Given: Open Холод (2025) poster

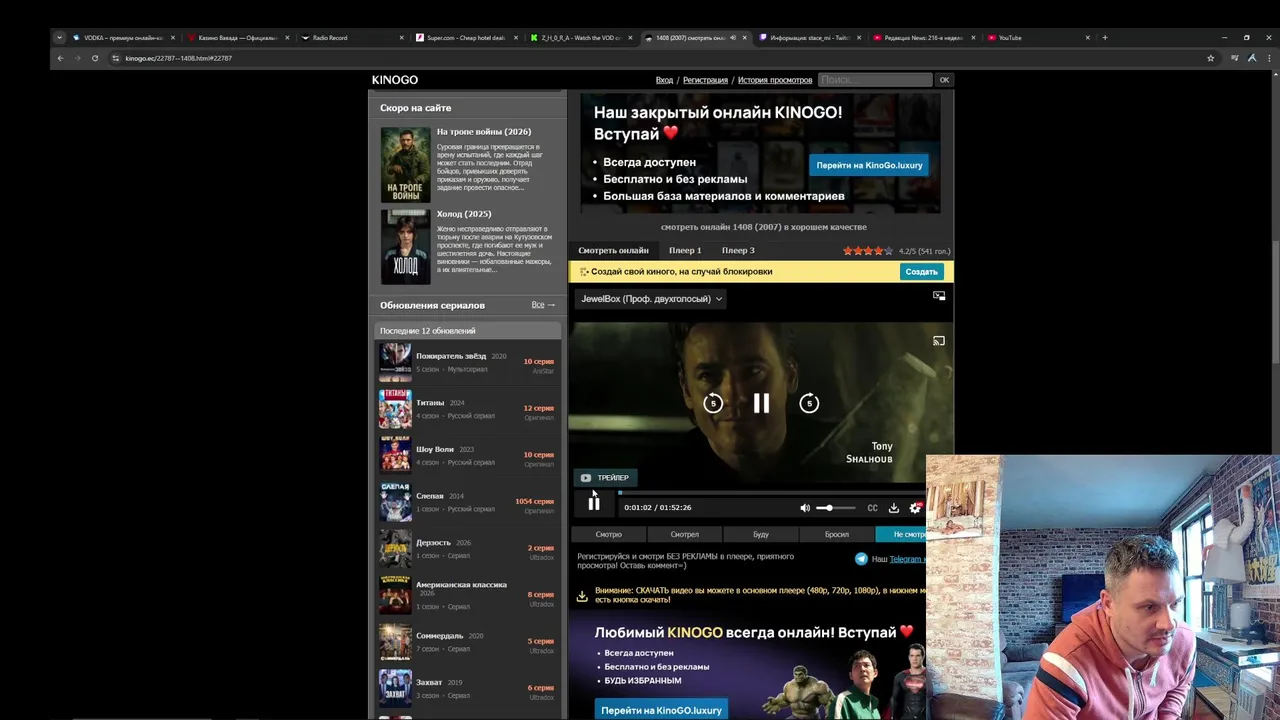Looking at the screenshot, I should point(405,247).
